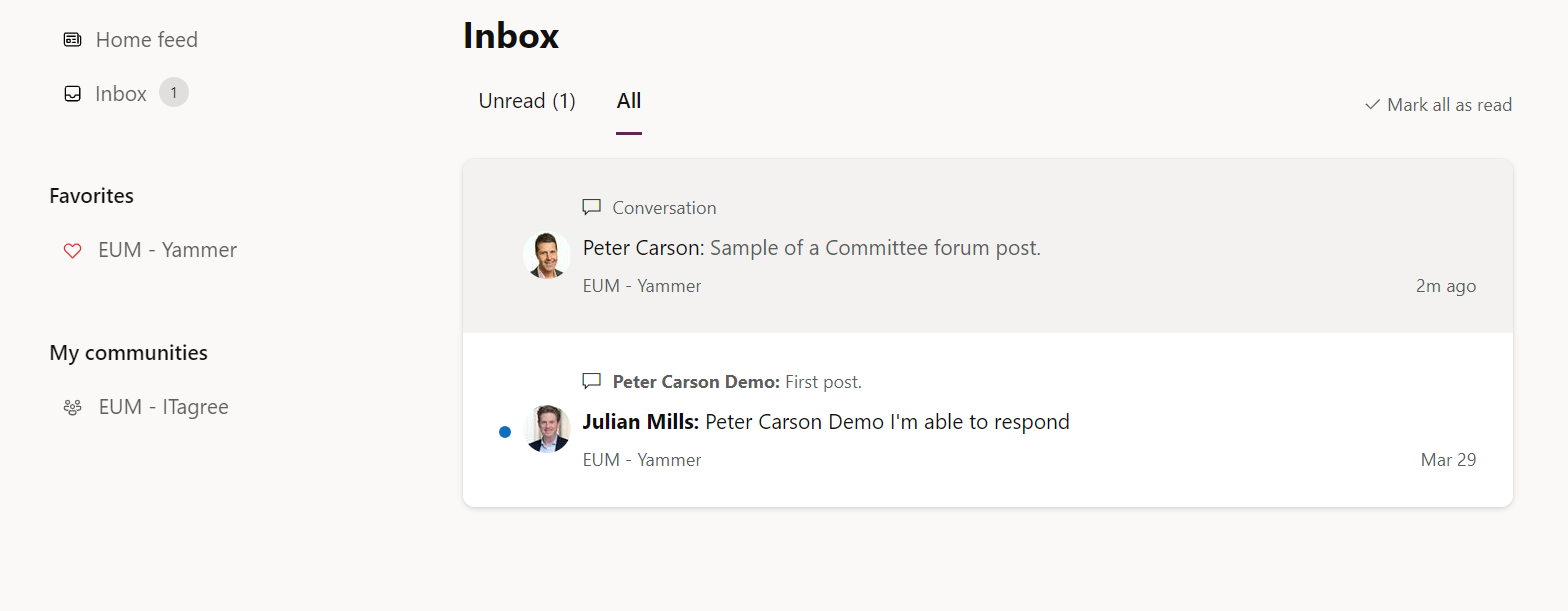Click the Conversation speech bubble icon
Viewport: 1568px width, 611px height.
pos(592,207)
